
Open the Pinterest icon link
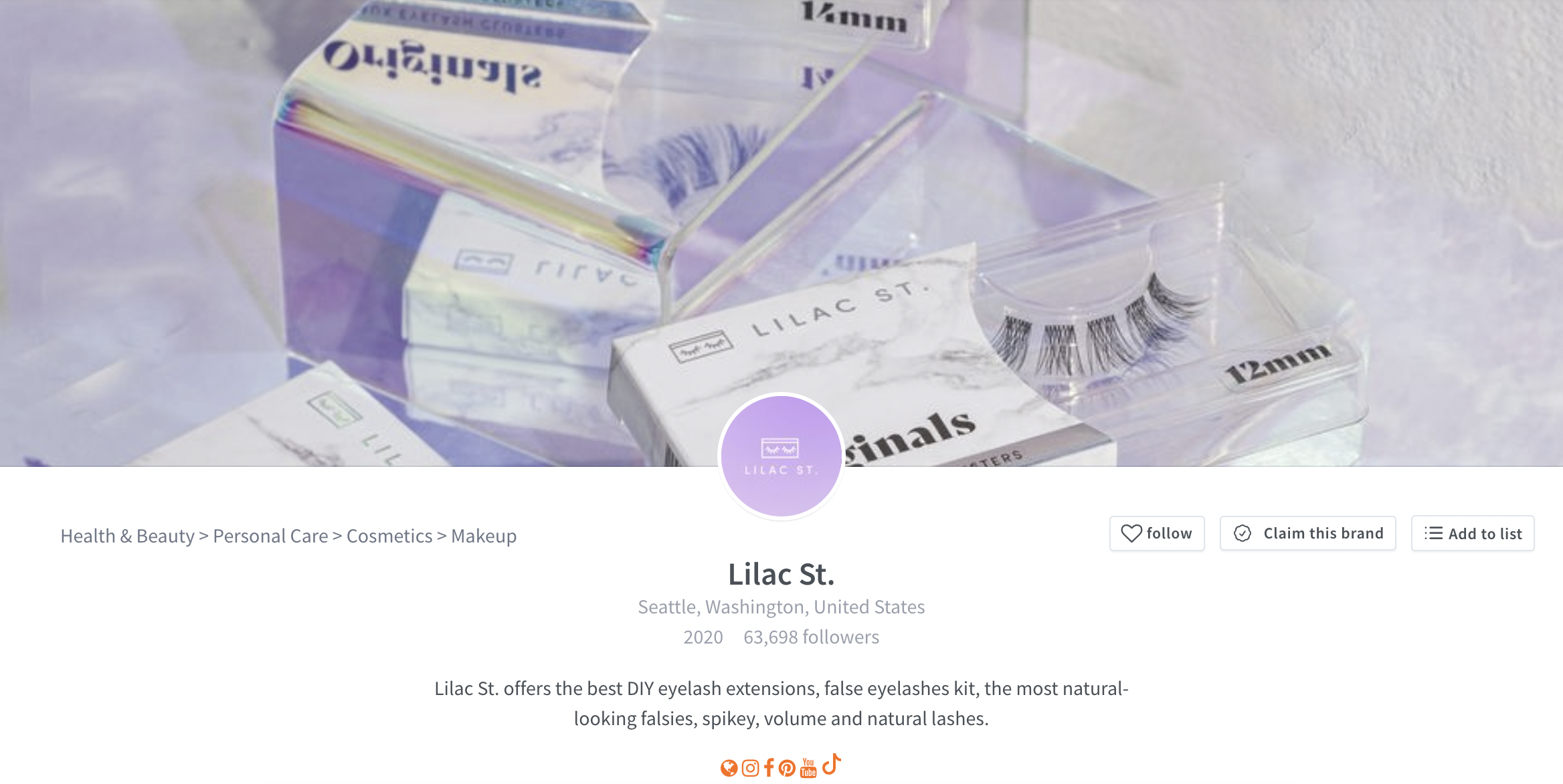click(787, 768)
